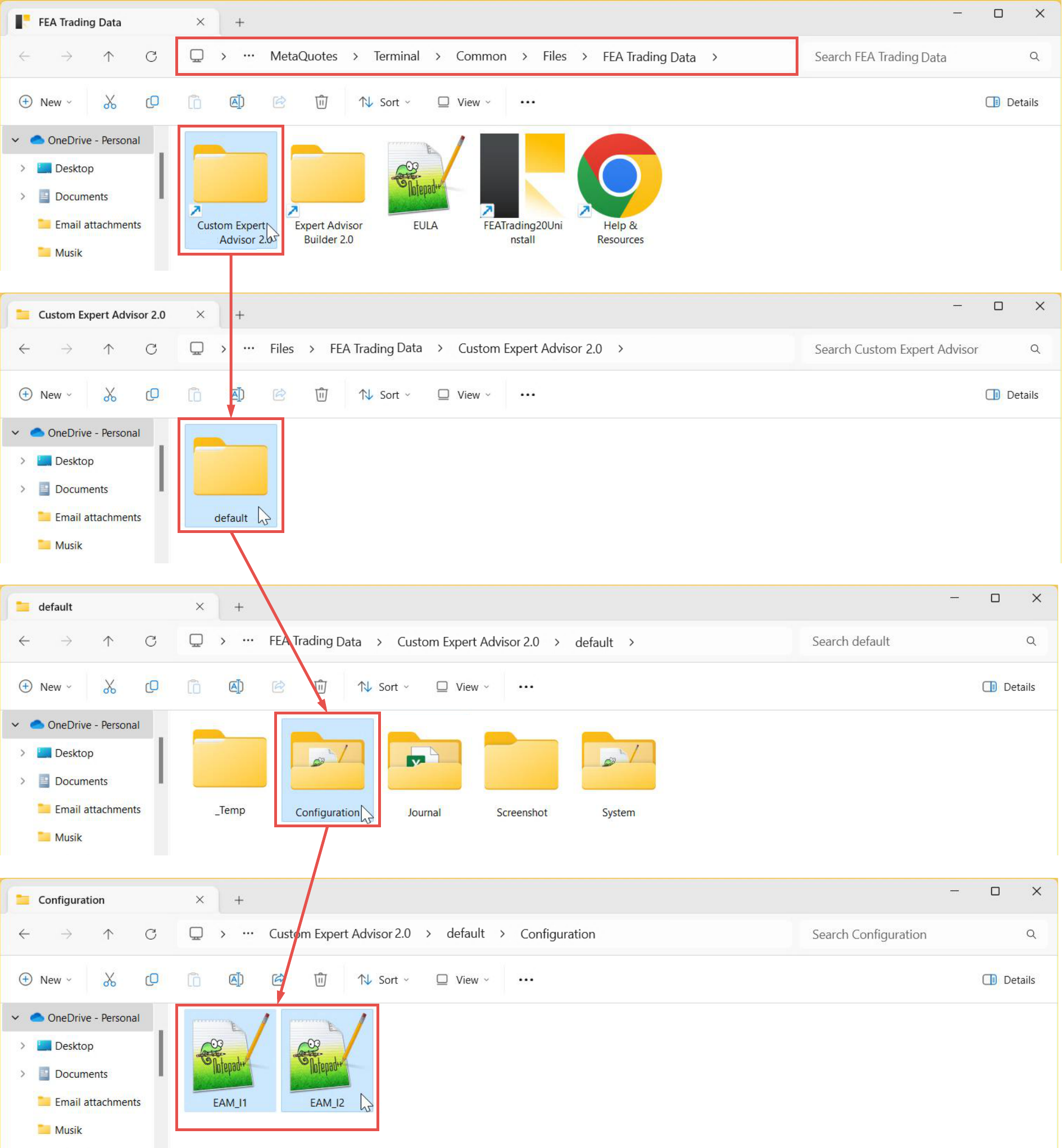The image size is (1062, 1148).
Task: Toggle Details pane in FEA Trading Data window
Action: coord(1012,102)
